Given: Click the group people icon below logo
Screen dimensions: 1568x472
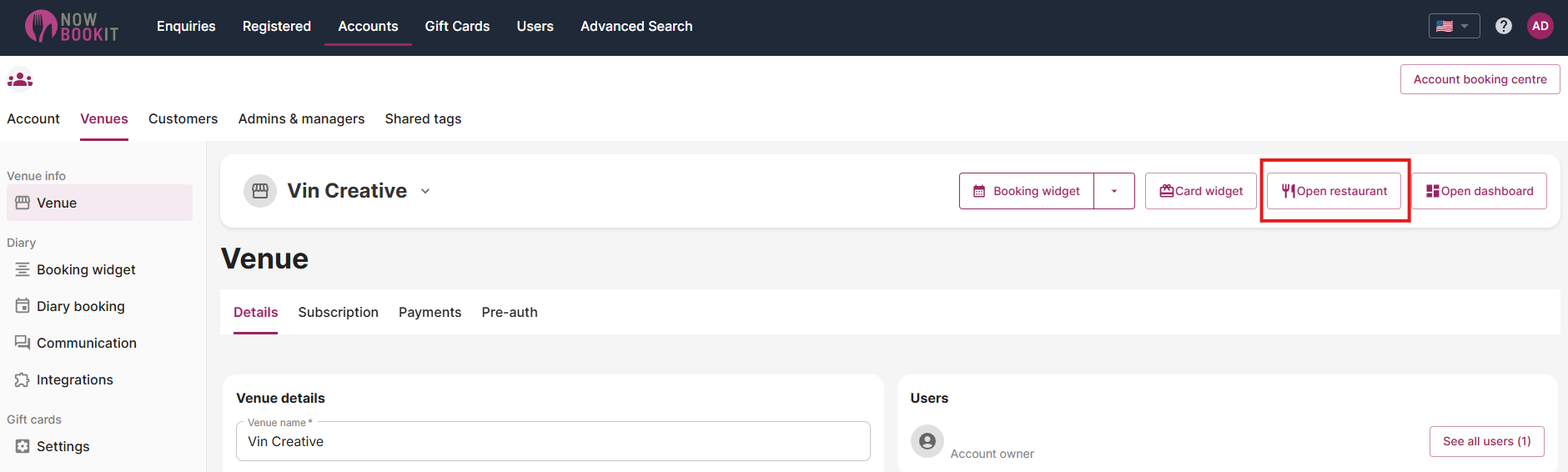Looking at the screenshot, I should (x=20, y=80).
